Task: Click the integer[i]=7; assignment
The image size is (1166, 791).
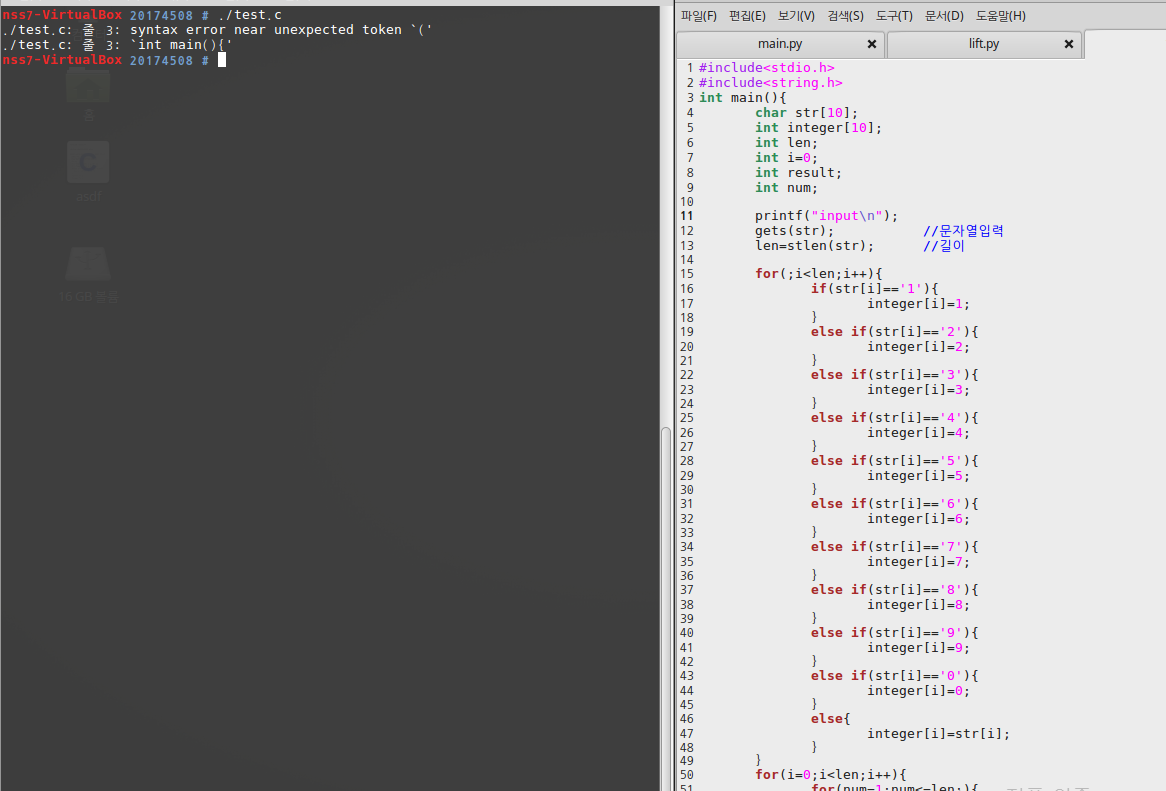Action: (918, 562)
